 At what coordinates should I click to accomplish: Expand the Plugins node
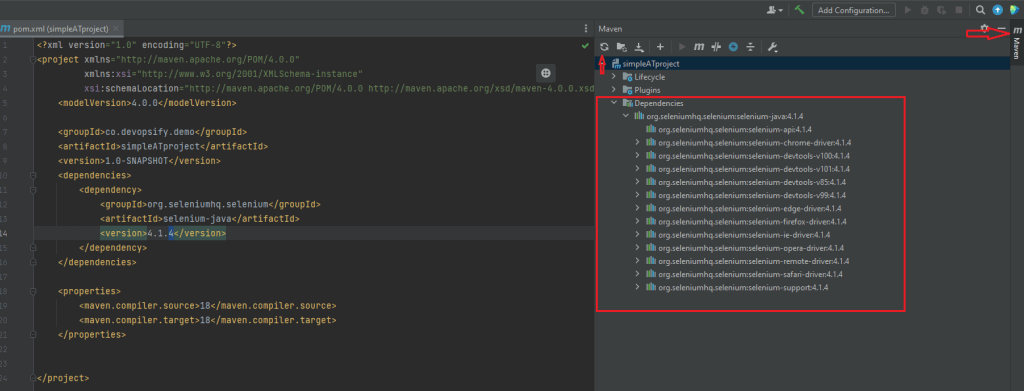(x=613, y=89)
